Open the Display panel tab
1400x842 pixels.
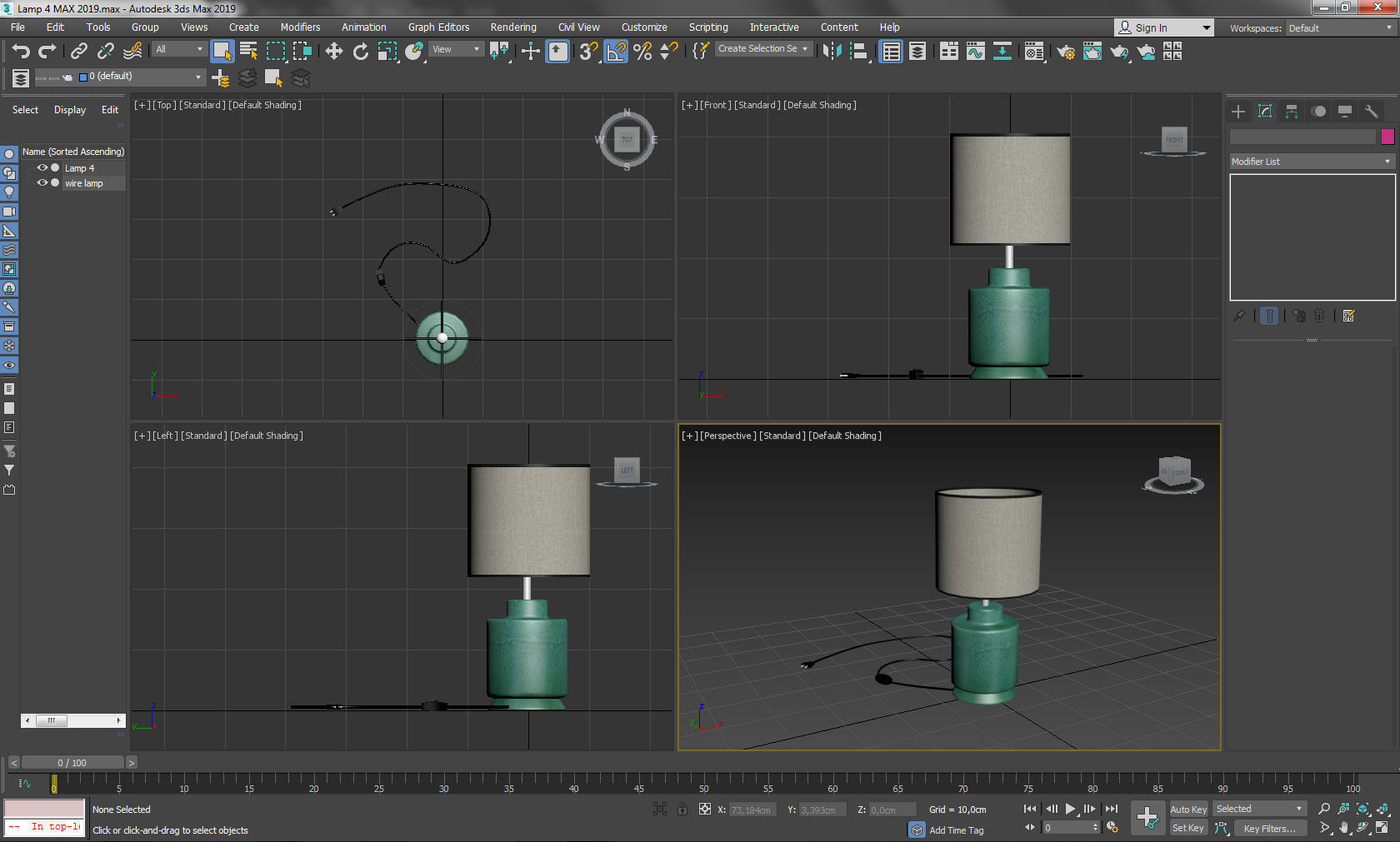1345,112
